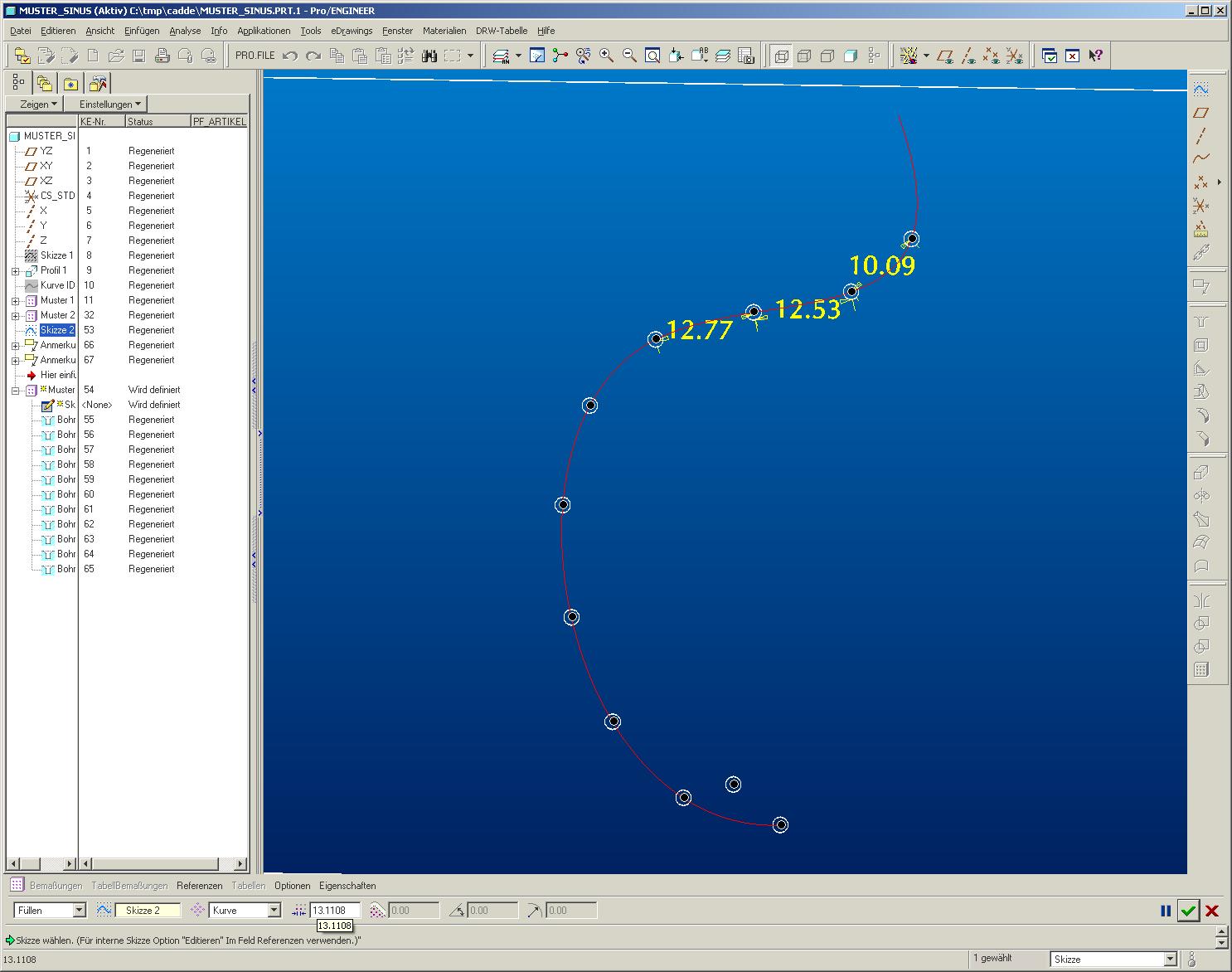Viewport: 1232px width, 972px height.
Task: Open the Kurve dropdown
Action: (274, 910)
